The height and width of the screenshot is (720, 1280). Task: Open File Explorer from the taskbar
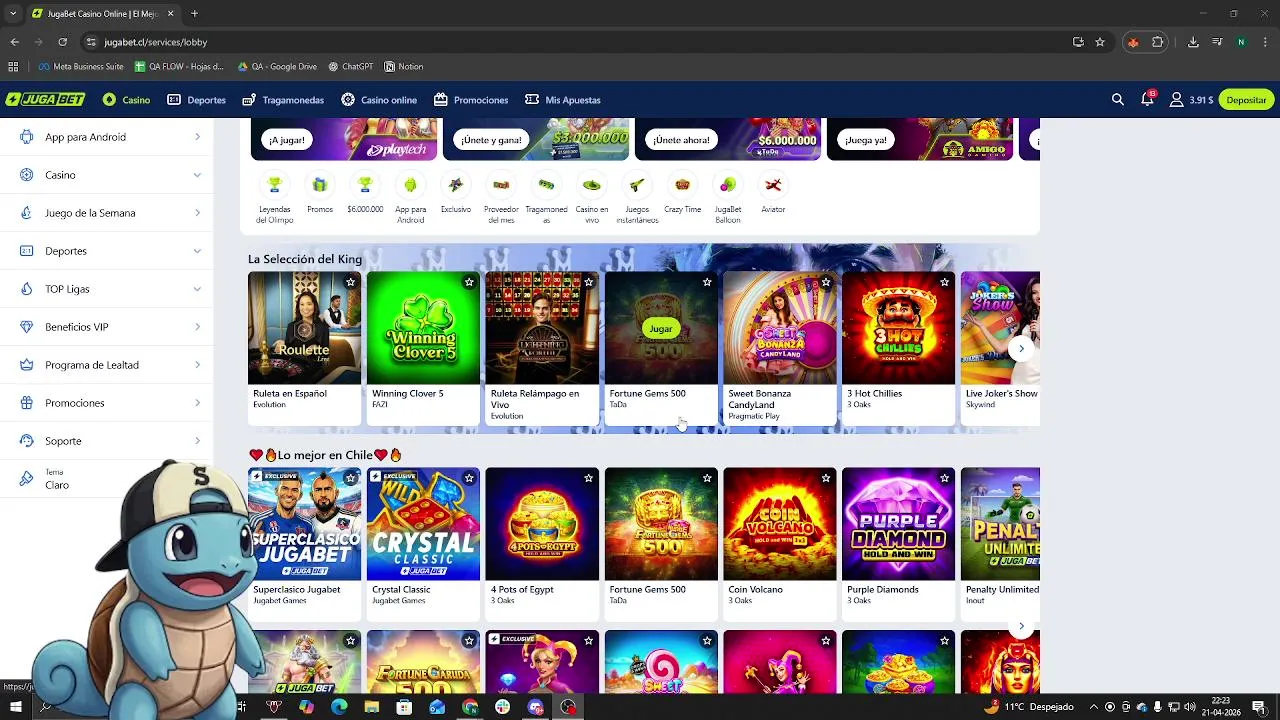tap(371, 707)
